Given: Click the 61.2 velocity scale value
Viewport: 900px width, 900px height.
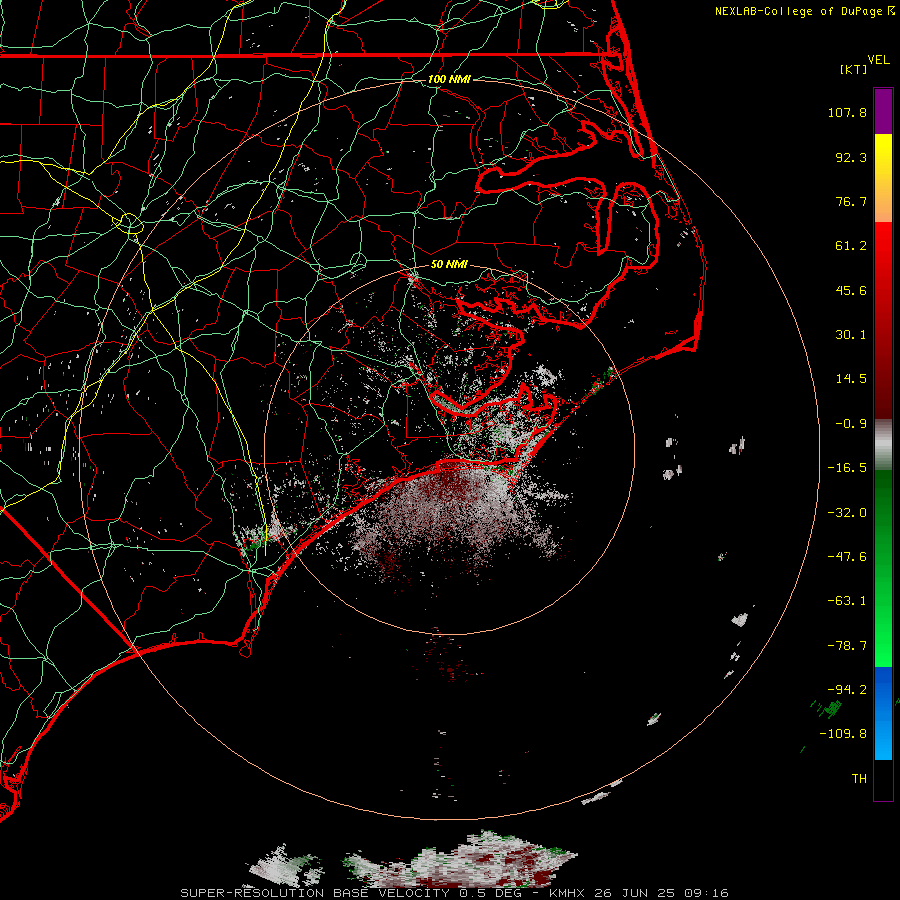Looking at the screenshot, I should [x=851, y=246].
